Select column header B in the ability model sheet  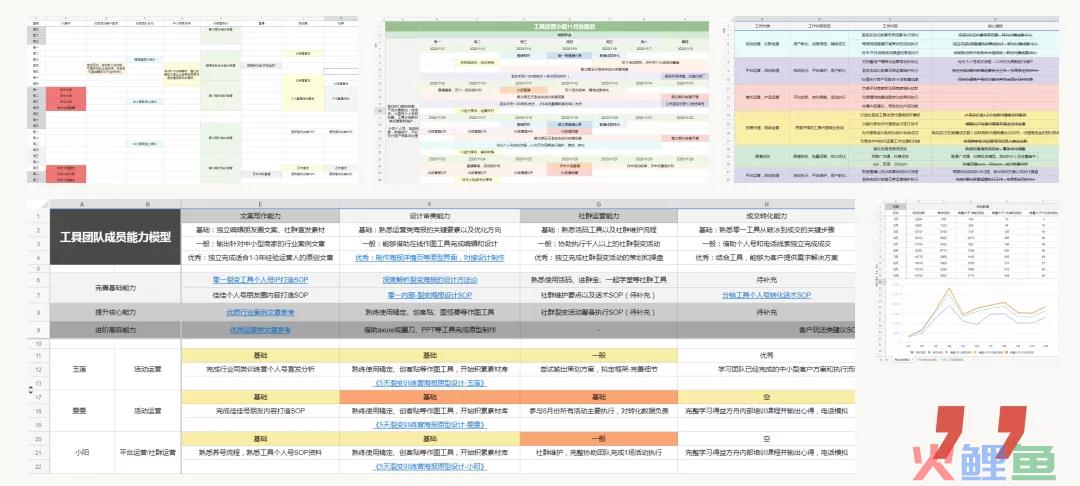(147, 204)
